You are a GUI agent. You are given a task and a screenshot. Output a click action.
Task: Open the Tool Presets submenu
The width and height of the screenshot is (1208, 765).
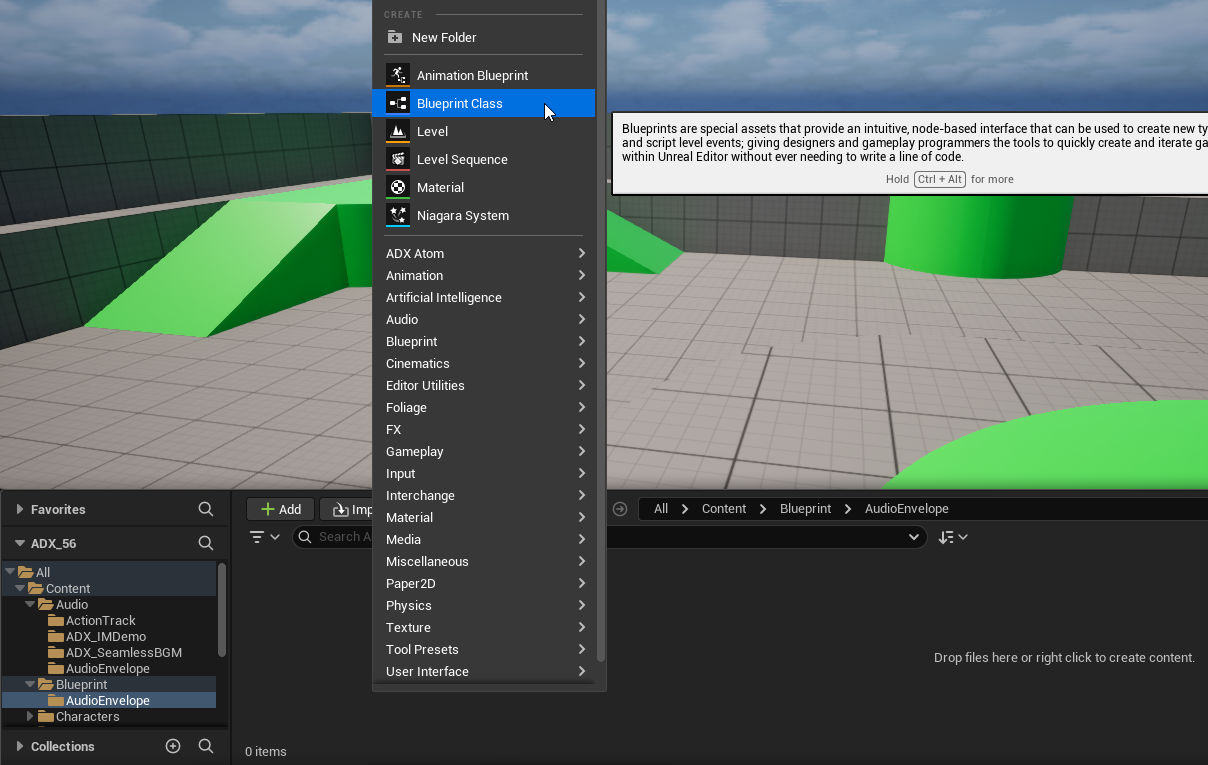(x=483, y=649)
